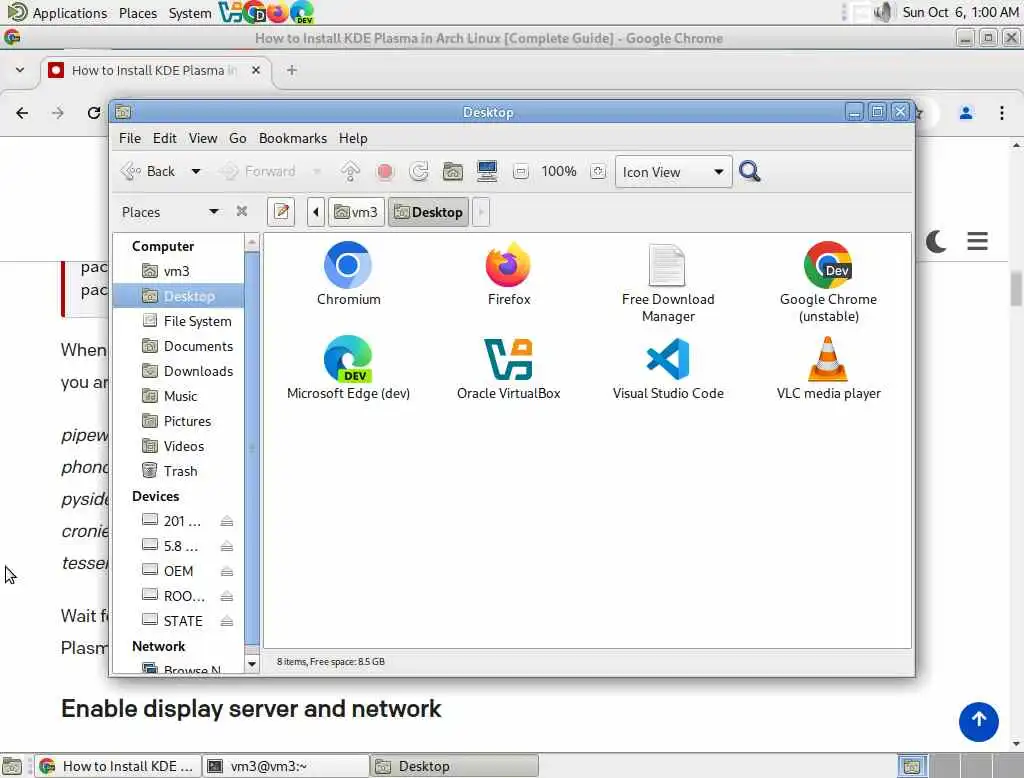The height and width of the screenshot is (778, 1024).
Task: Open the Bookmarks menu
Action: point(293,138)
